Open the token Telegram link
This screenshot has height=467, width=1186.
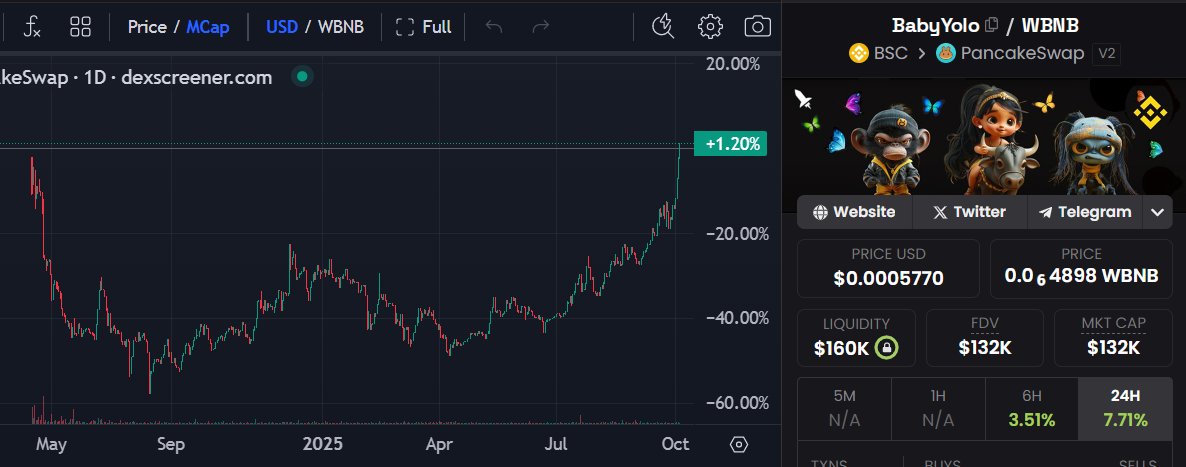click(1085, 212)
